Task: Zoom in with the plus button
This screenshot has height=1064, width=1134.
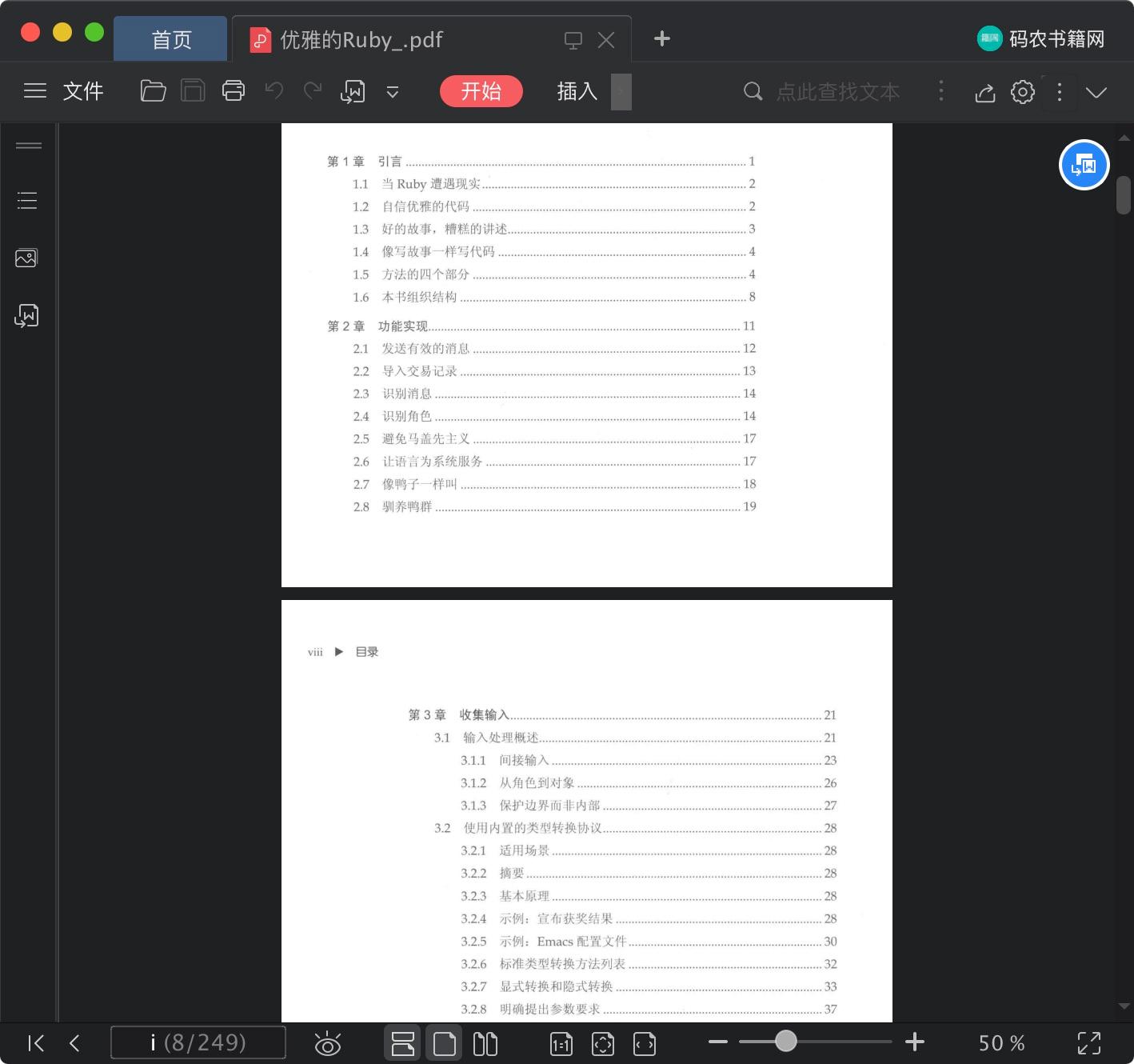Action: click(x=915, y=1042)
